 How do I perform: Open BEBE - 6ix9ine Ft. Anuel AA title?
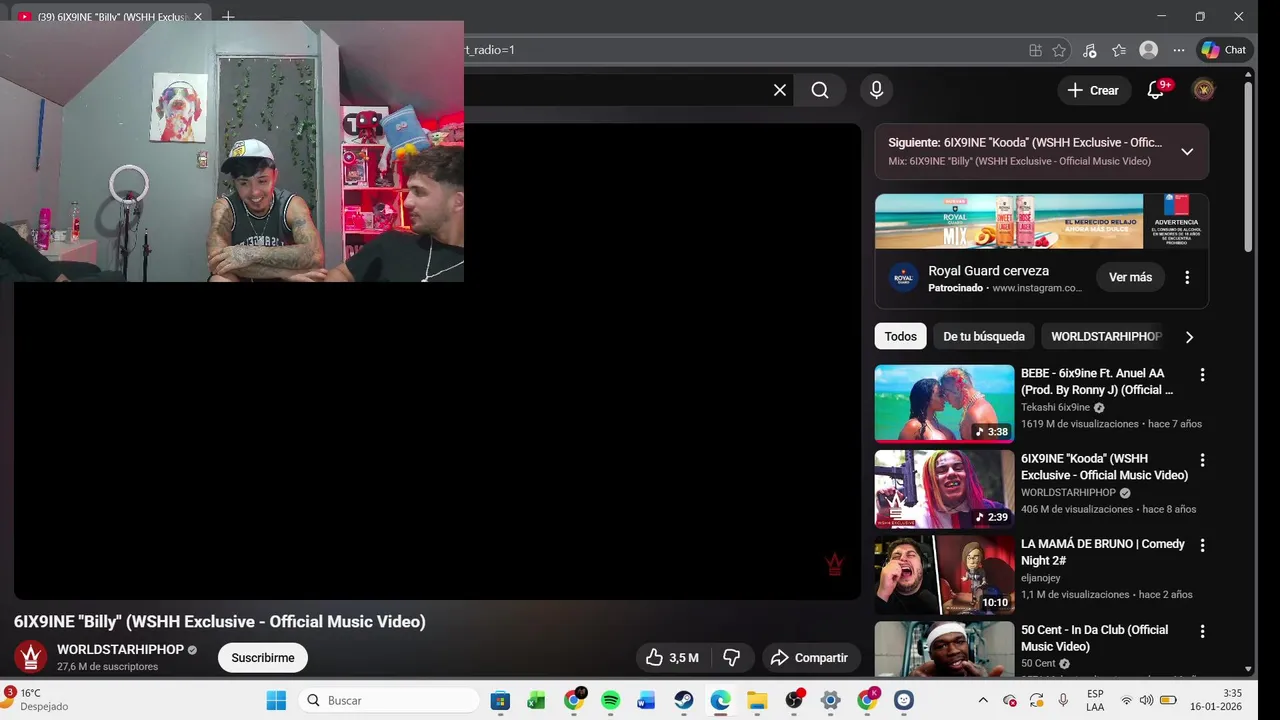(1097, 381)
